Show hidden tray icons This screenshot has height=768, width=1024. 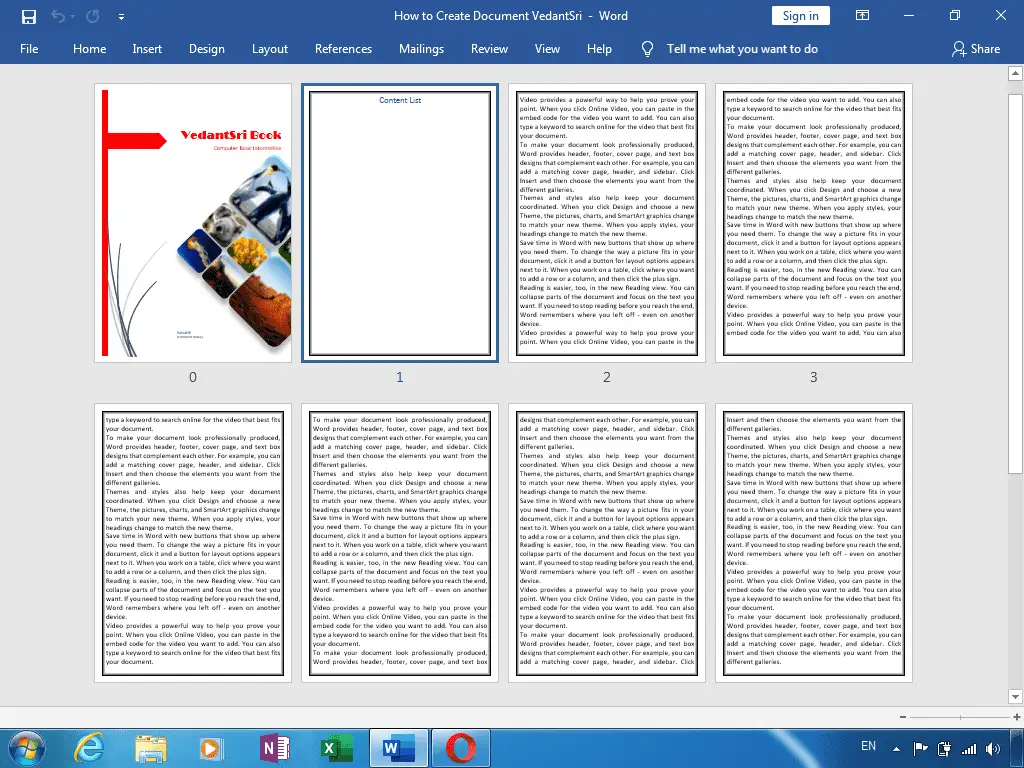click(x=897, y=749)
